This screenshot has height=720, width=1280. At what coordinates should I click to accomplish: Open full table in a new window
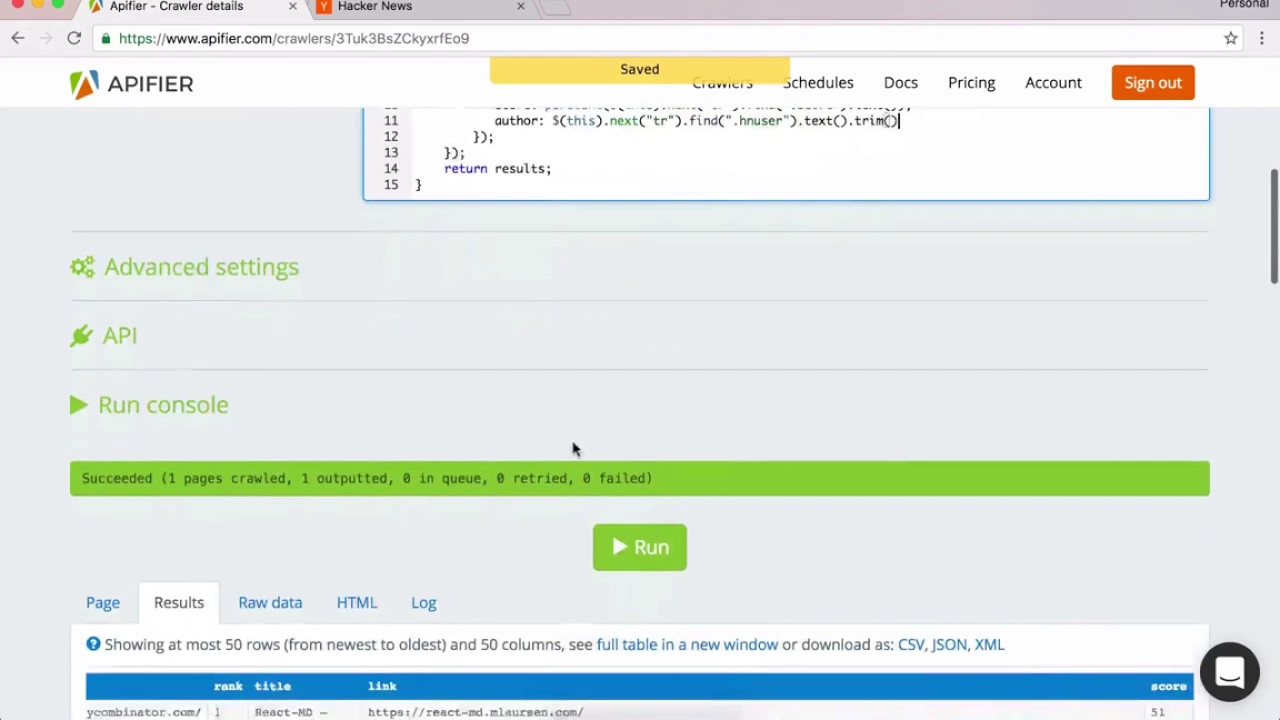coord(687,644)
